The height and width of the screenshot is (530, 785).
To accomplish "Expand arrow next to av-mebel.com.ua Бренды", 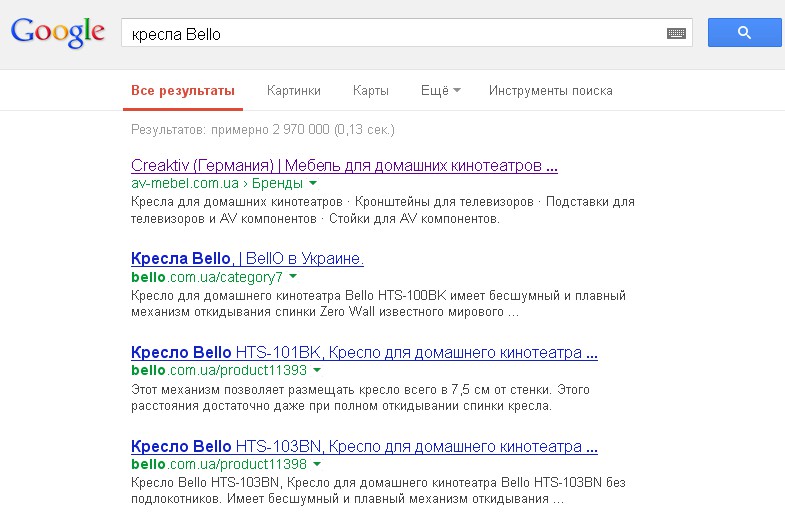I will pyautogui.click(x=313, y=183).
